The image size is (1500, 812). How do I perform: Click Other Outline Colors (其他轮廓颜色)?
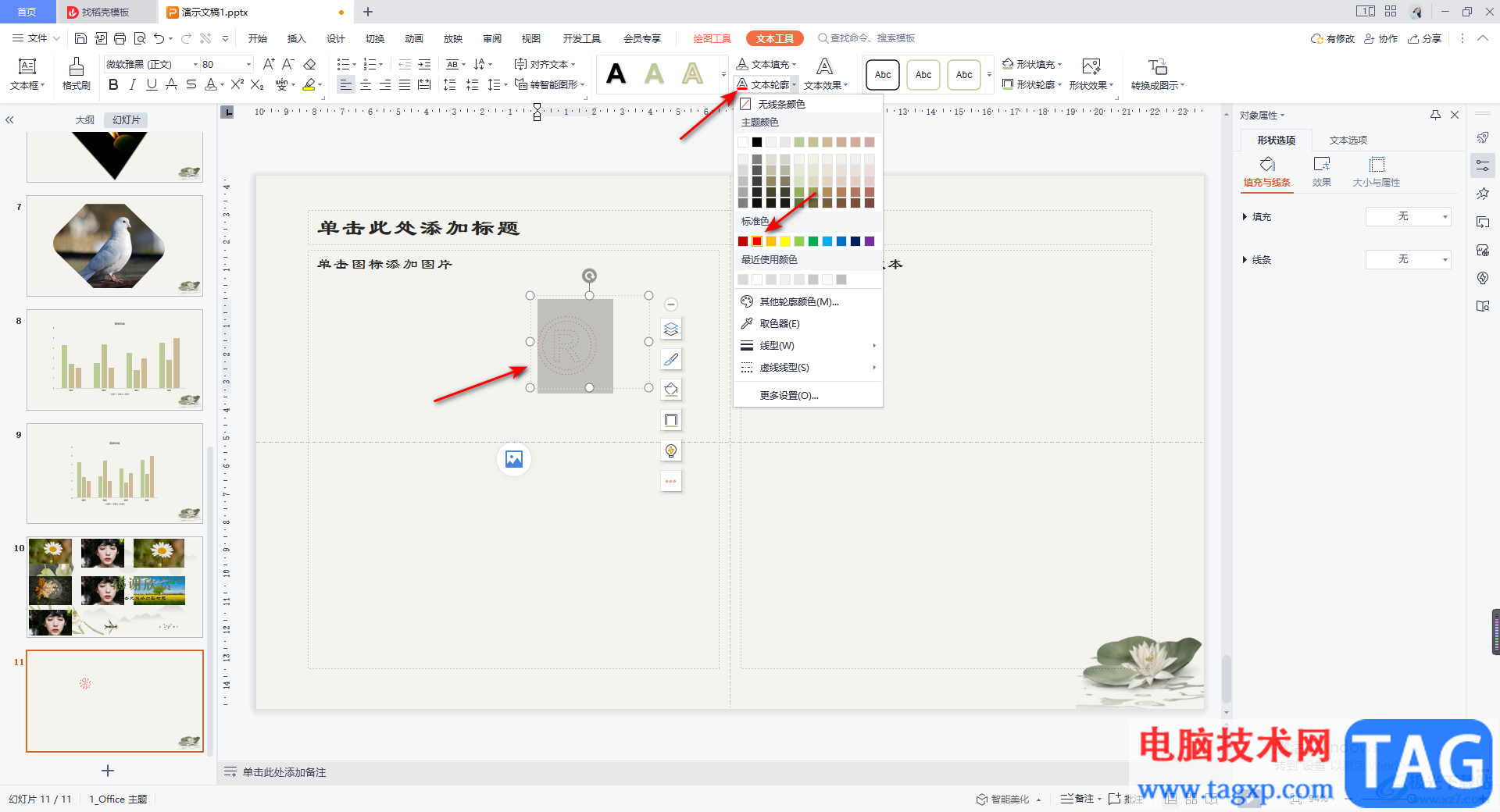tap(808, 301)
